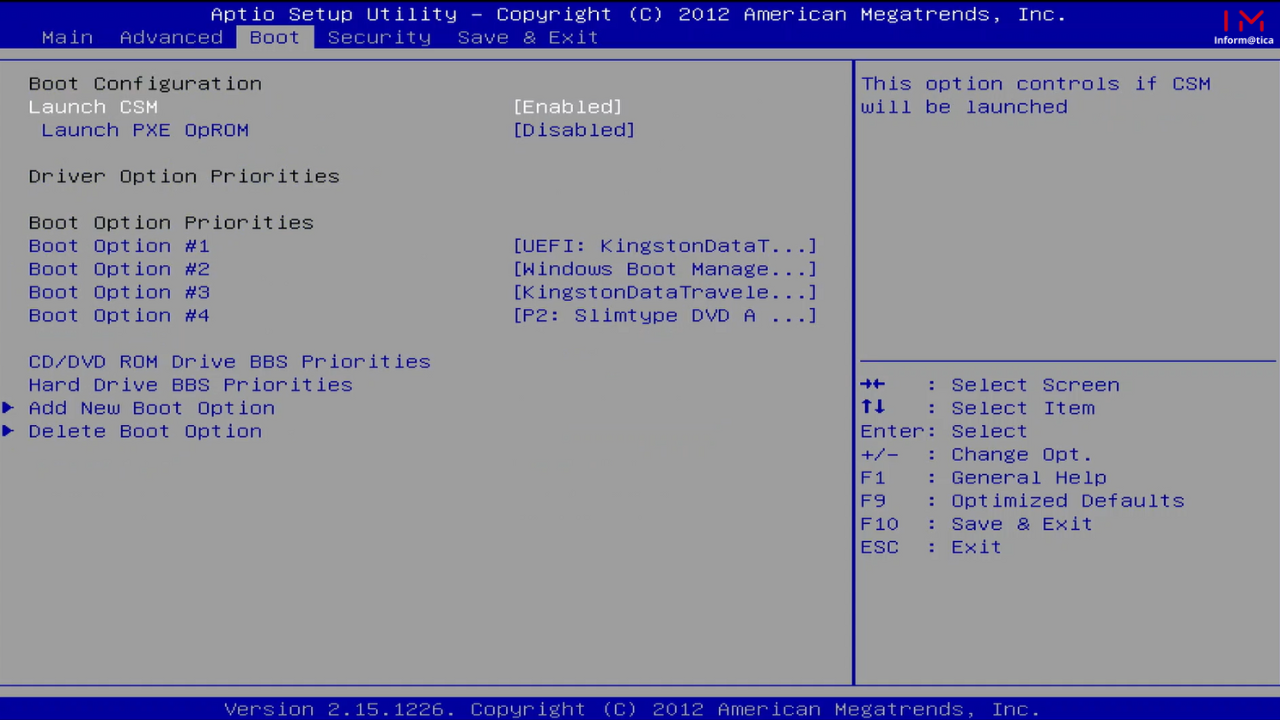The width and height of the screenshot is (1280, 720).
Task: Change Launch CSM value Enabled
Action: [x=567, y=107]
